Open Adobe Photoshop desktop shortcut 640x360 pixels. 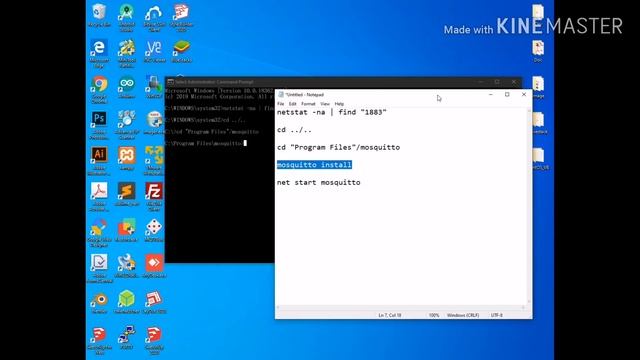(x=99, y=125)
